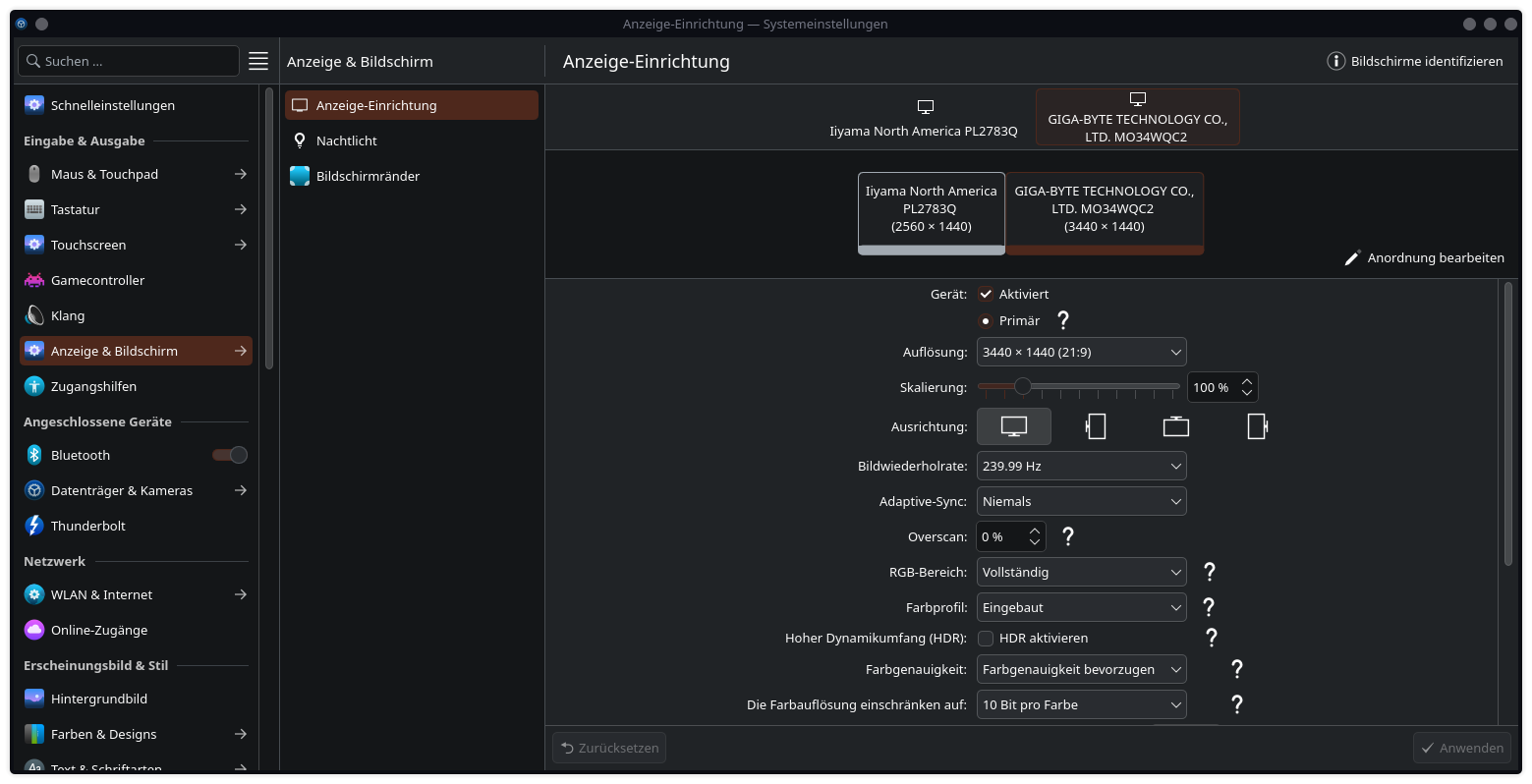Open the hamburger menu beside the search field
This screenshot has height=784, width=1532.
258,61
